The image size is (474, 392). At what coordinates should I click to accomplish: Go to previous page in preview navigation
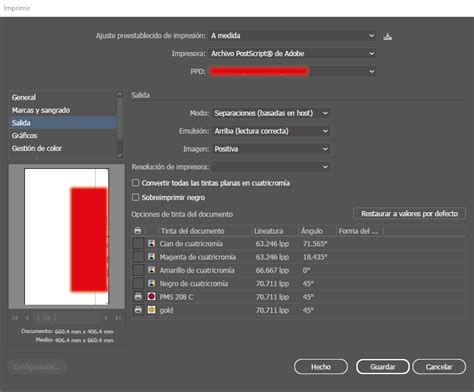(x=27, y=318)
